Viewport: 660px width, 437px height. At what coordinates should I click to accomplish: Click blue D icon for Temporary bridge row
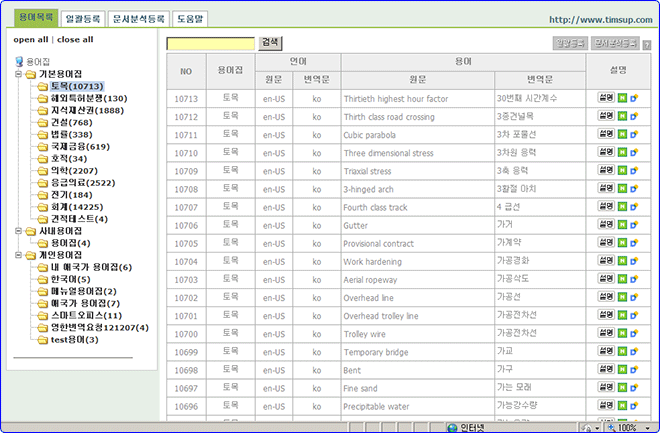point(633,352)
